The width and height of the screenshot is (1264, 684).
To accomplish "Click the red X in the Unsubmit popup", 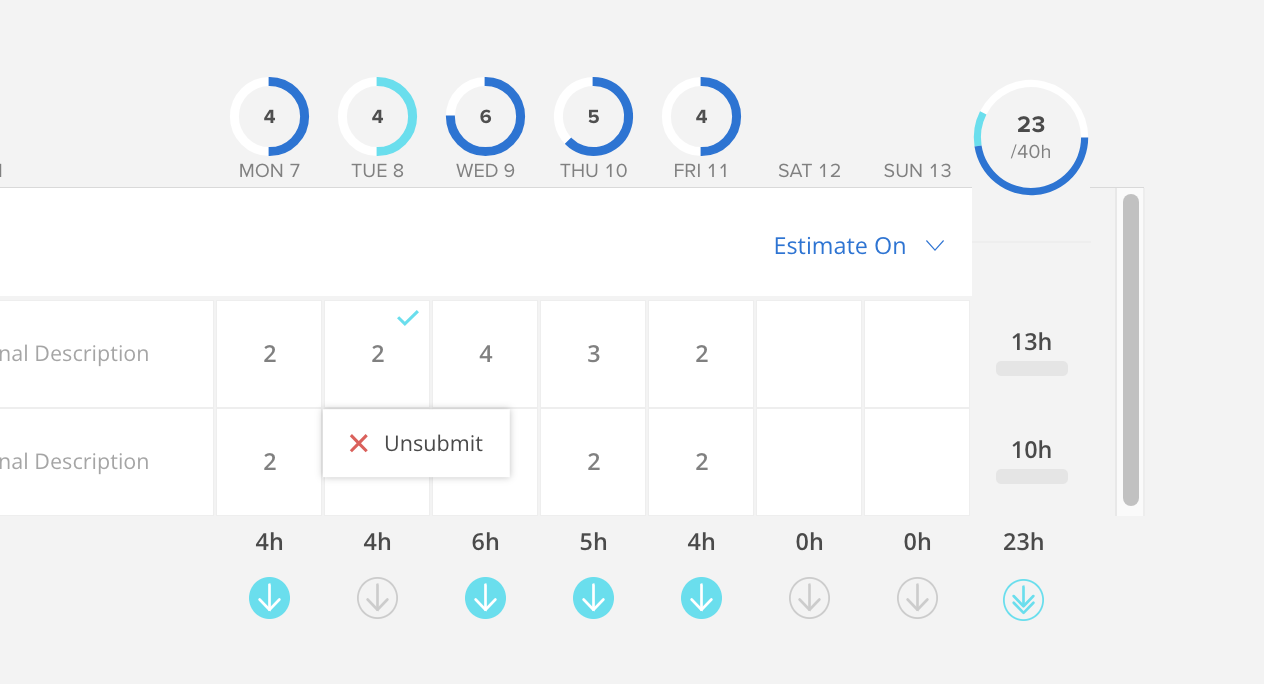I will (358, 443).
